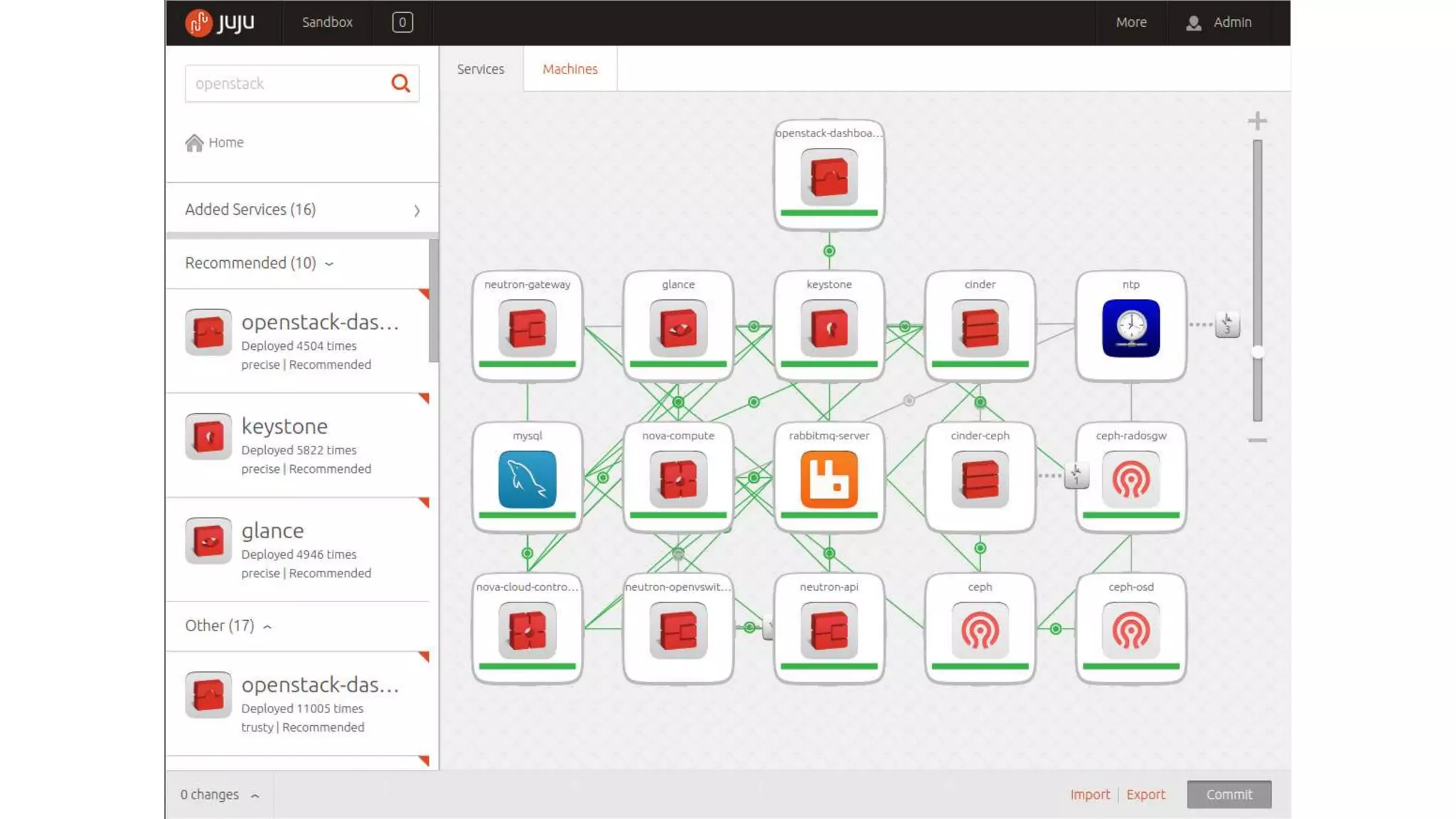This screenshot has height=819, width=1456.
Task: Switch to the Machines tab
Action: (x=569, y=69)
